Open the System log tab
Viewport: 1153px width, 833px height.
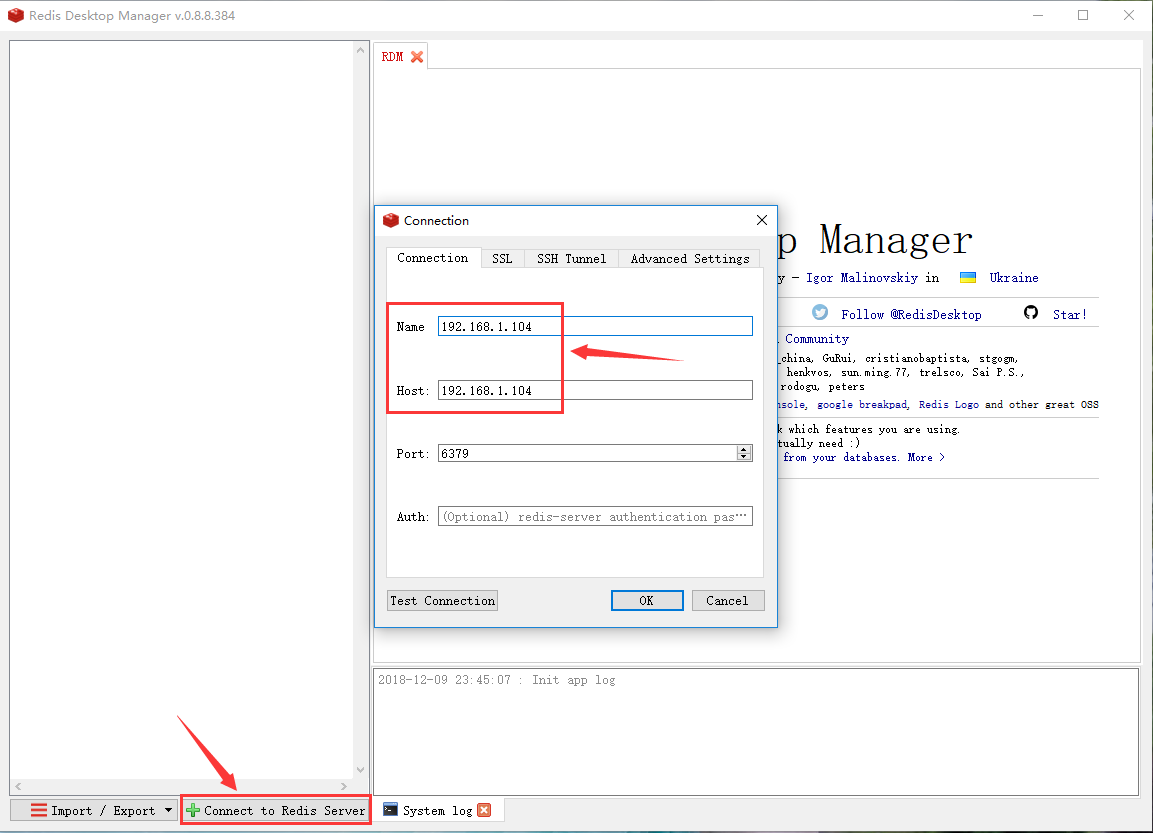(438, 810)
